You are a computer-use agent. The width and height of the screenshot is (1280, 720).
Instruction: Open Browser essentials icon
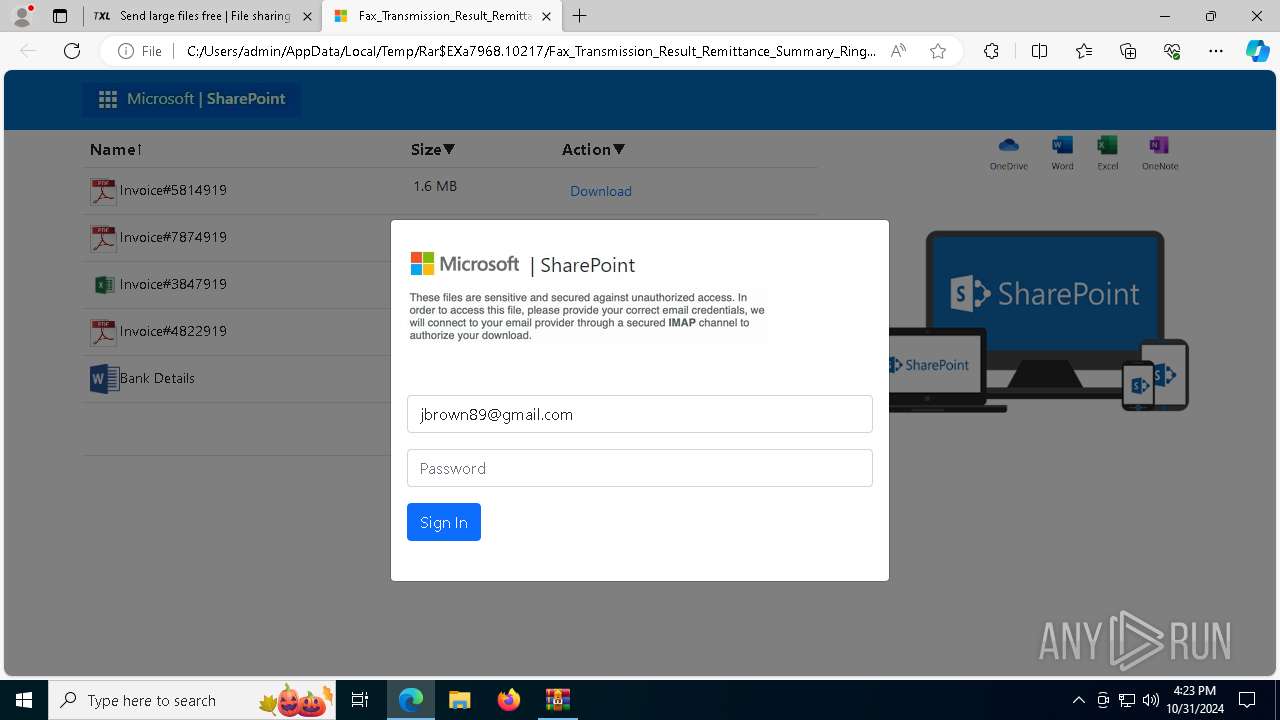(x=1172, y=51)
